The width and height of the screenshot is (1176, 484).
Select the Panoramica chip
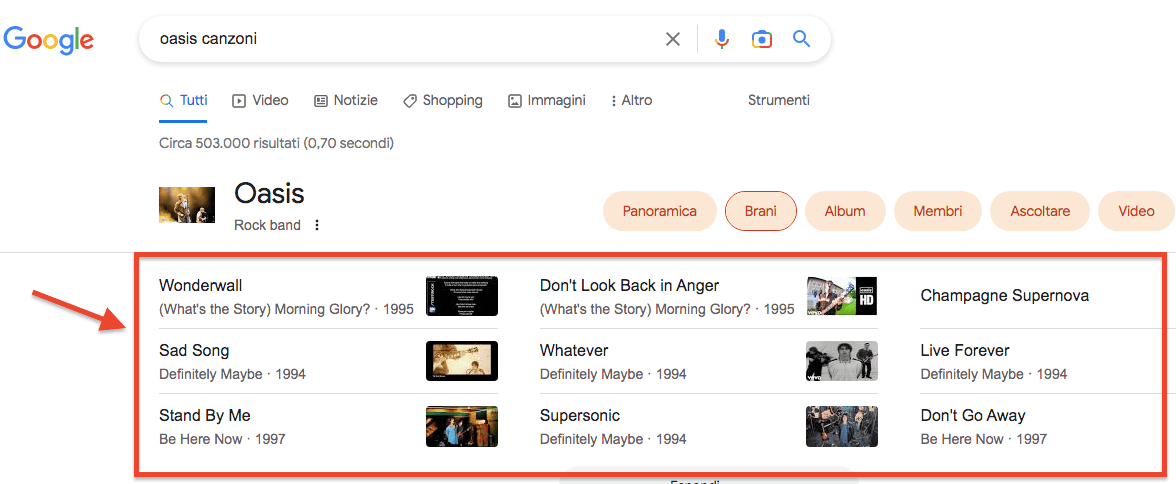click(x=659, y=211)
